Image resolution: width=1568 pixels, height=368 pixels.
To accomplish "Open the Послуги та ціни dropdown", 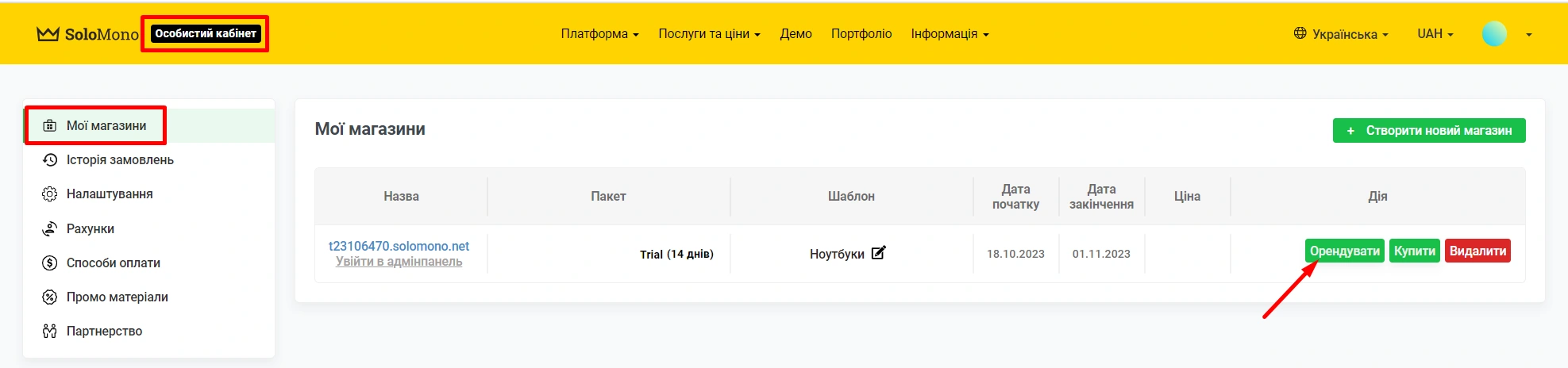I will tap(709, 34).
